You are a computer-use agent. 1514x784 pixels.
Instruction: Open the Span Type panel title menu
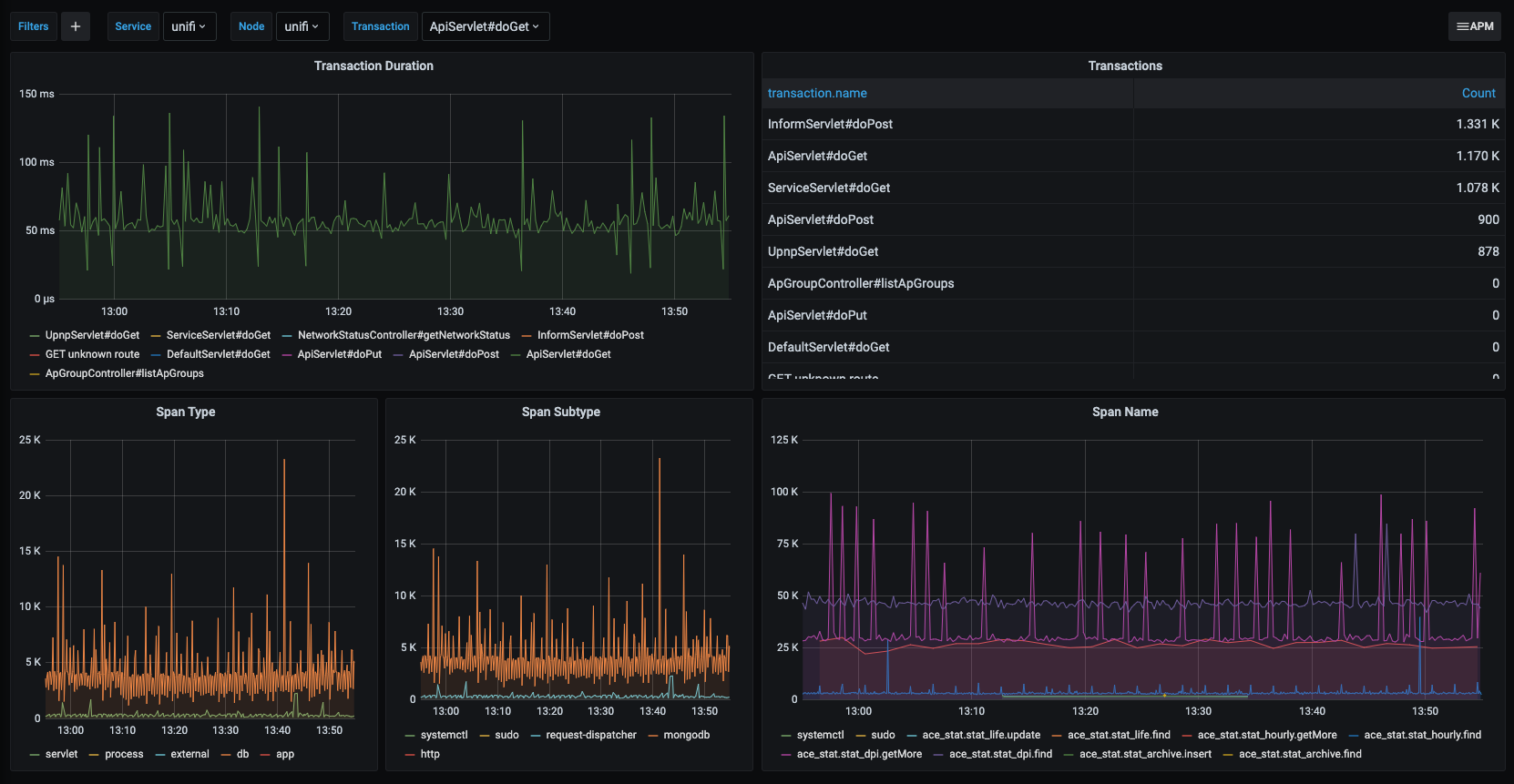tap(186, 412)
